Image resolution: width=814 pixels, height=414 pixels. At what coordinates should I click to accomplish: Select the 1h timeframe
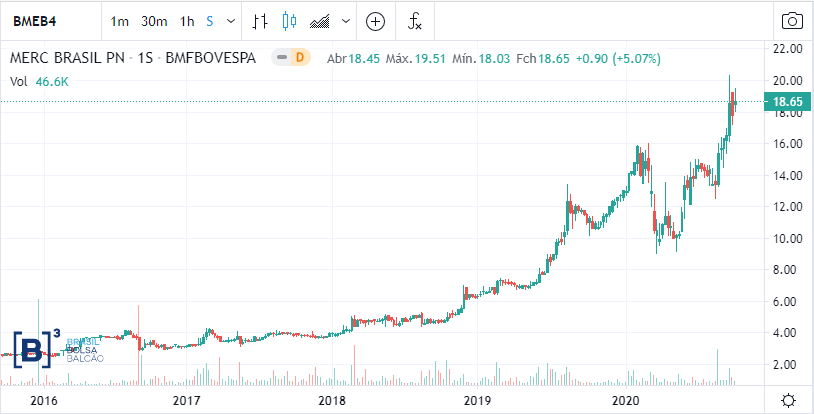187,21
